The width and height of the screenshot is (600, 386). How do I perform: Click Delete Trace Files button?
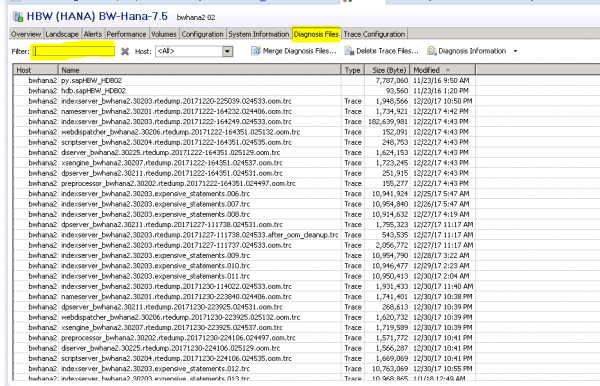(382, 51)
